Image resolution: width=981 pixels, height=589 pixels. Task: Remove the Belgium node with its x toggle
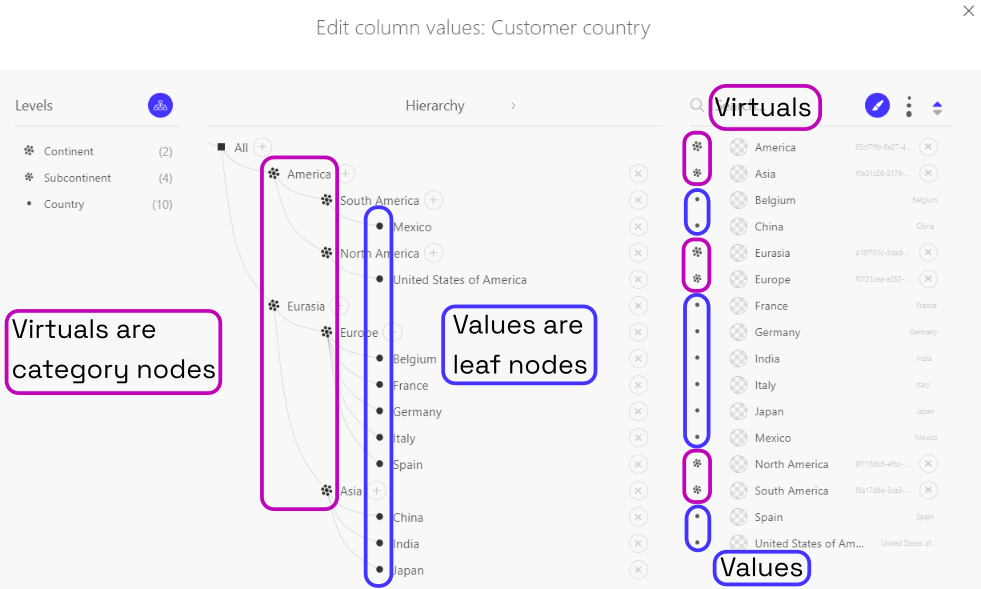(x=638, y=358)
